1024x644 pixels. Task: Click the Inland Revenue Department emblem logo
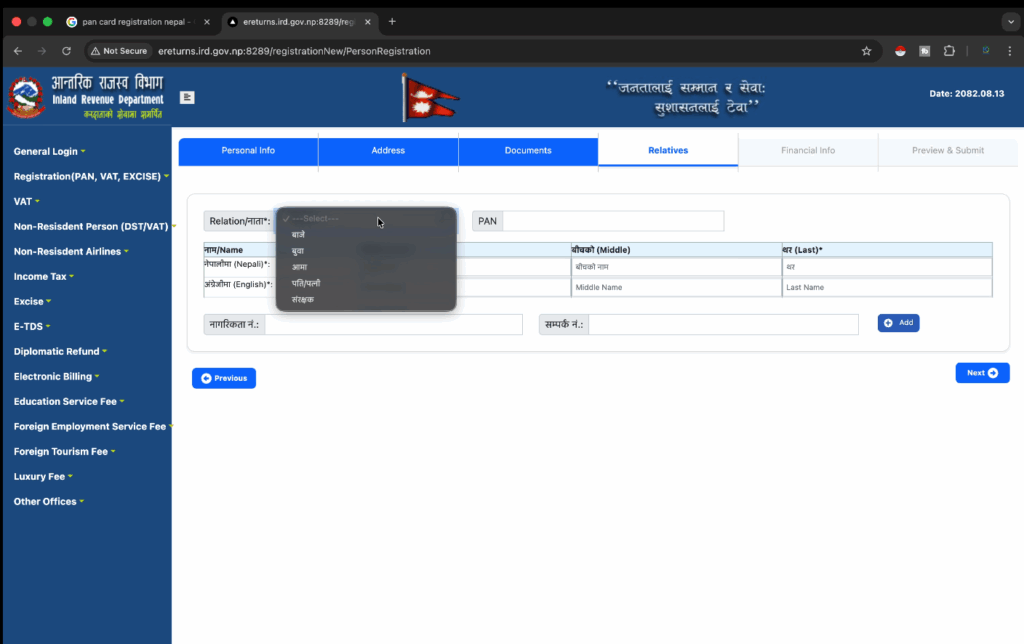tap(25, 98)
